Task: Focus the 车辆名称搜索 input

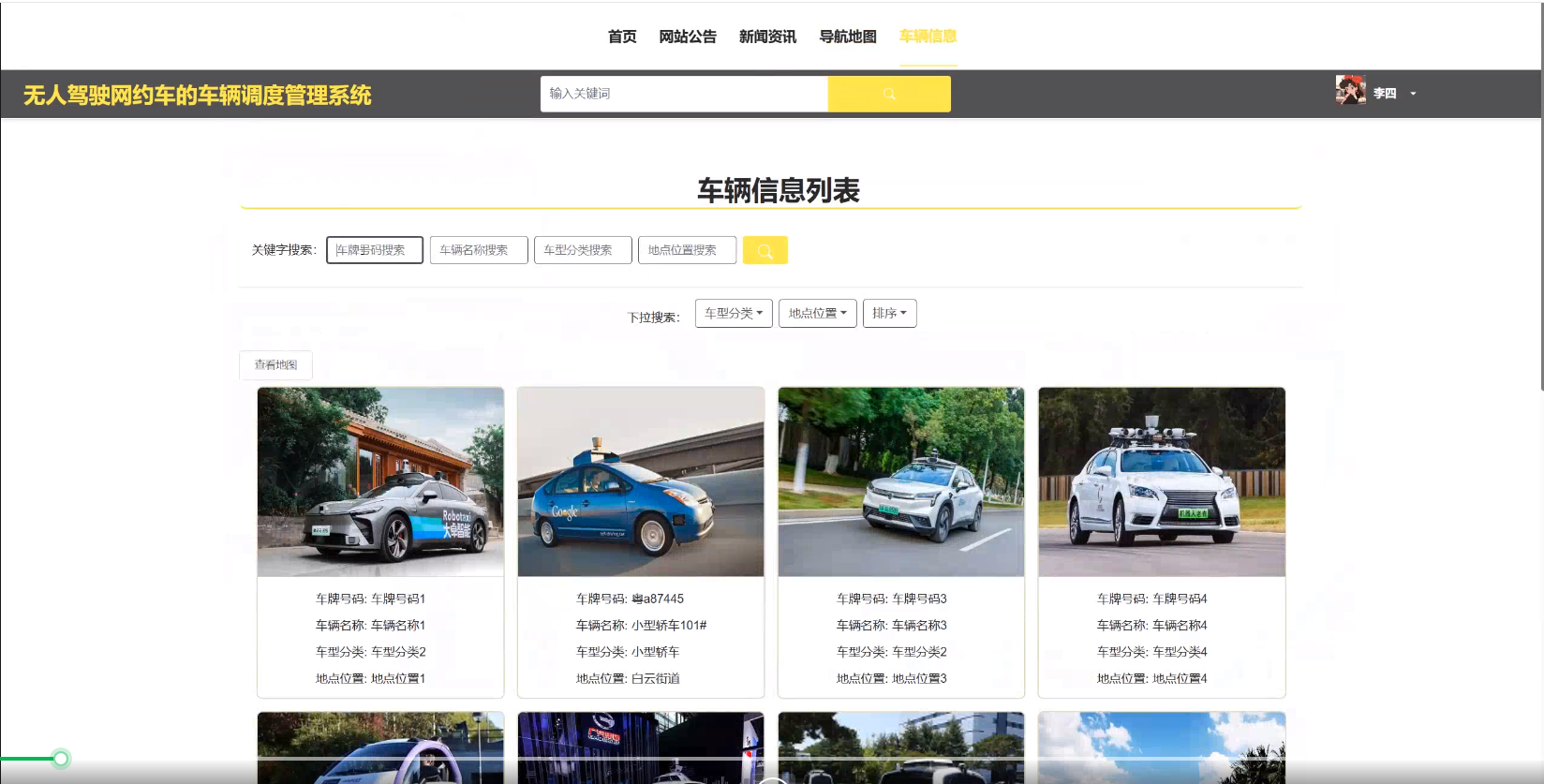Action: (x=479, y=250)
